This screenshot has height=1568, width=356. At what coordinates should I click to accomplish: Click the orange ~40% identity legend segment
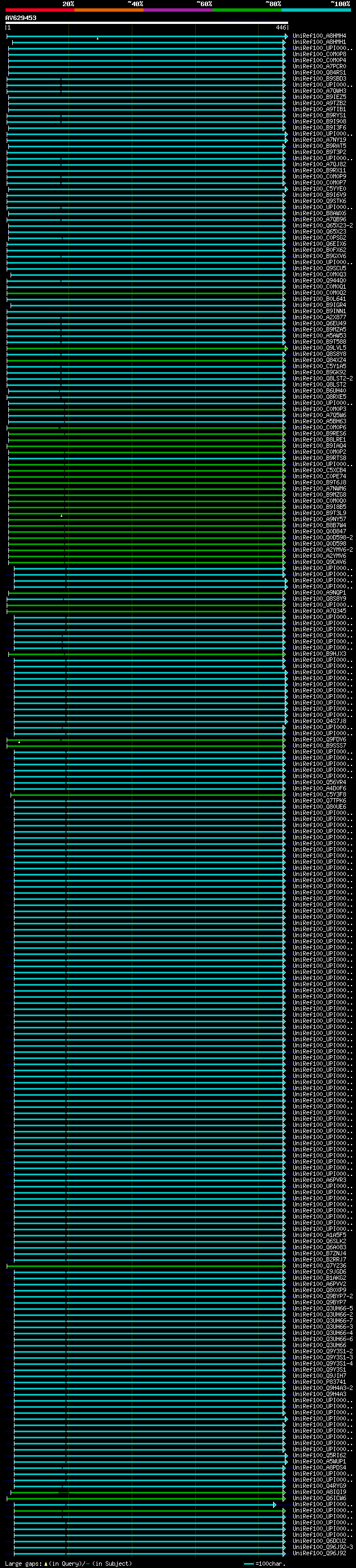point(109,10)
